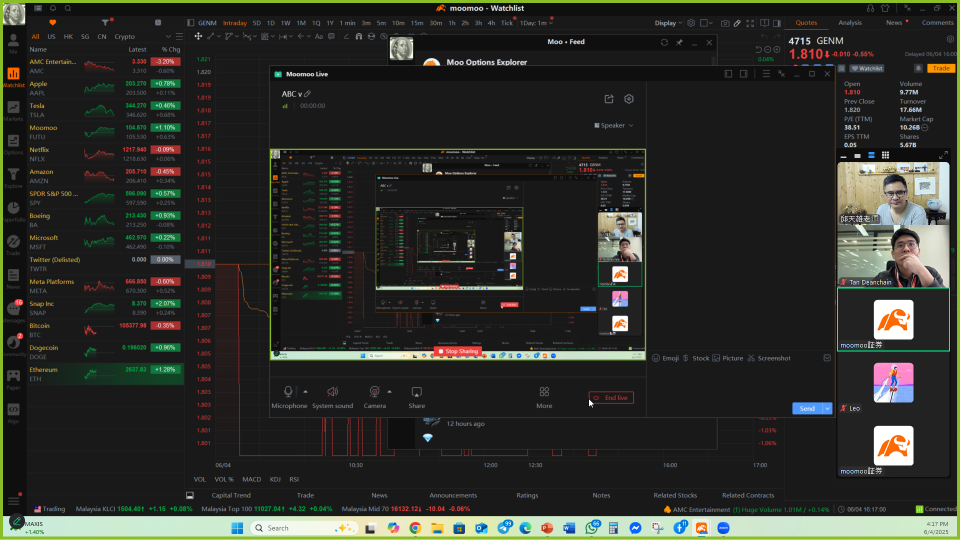Click the share link icon in Moomoo Live
The width and height of the screenshot is (960, 540).
click(609, 99)
